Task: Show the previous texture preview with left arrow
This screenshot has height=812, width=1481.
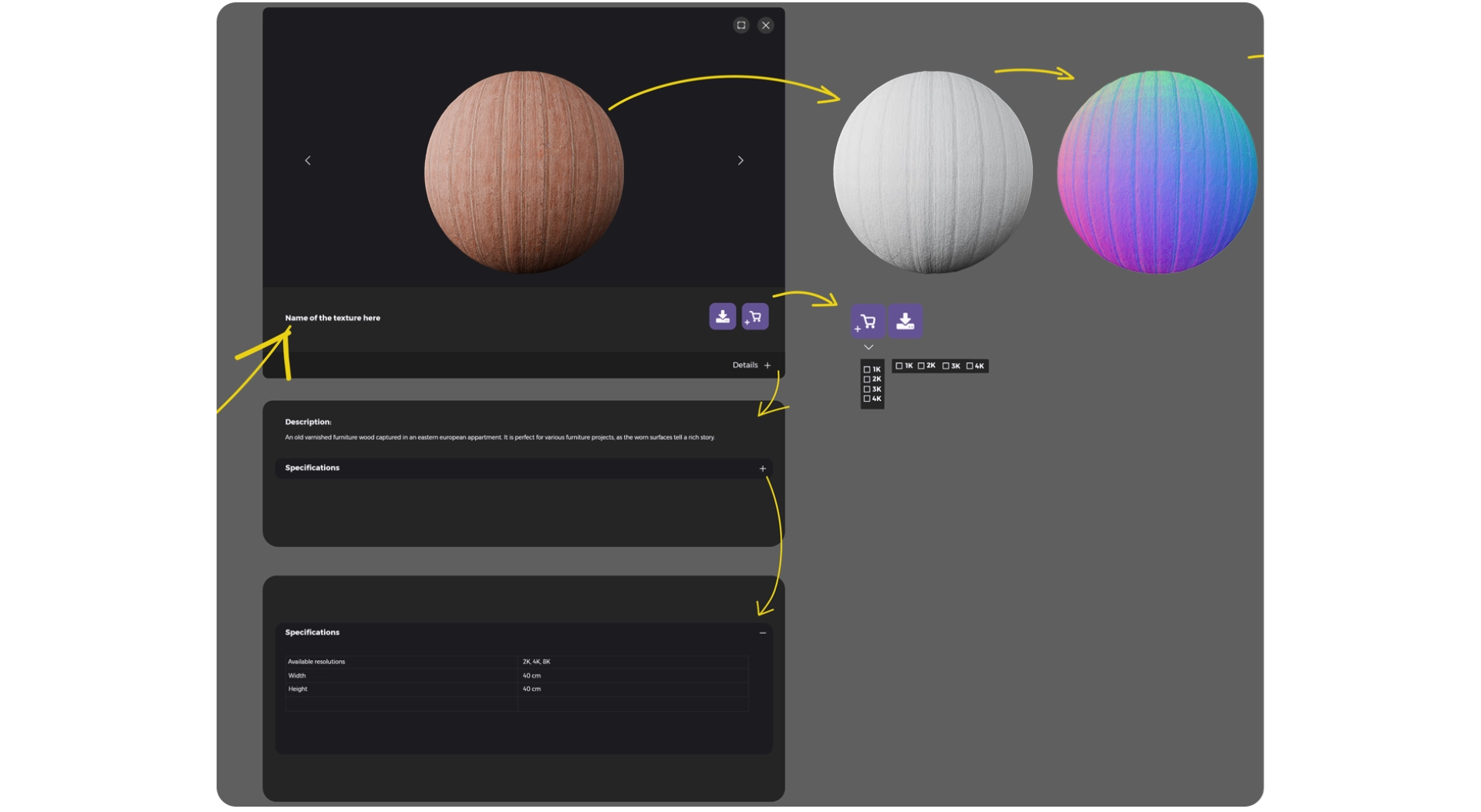Action: pos(308,160)
